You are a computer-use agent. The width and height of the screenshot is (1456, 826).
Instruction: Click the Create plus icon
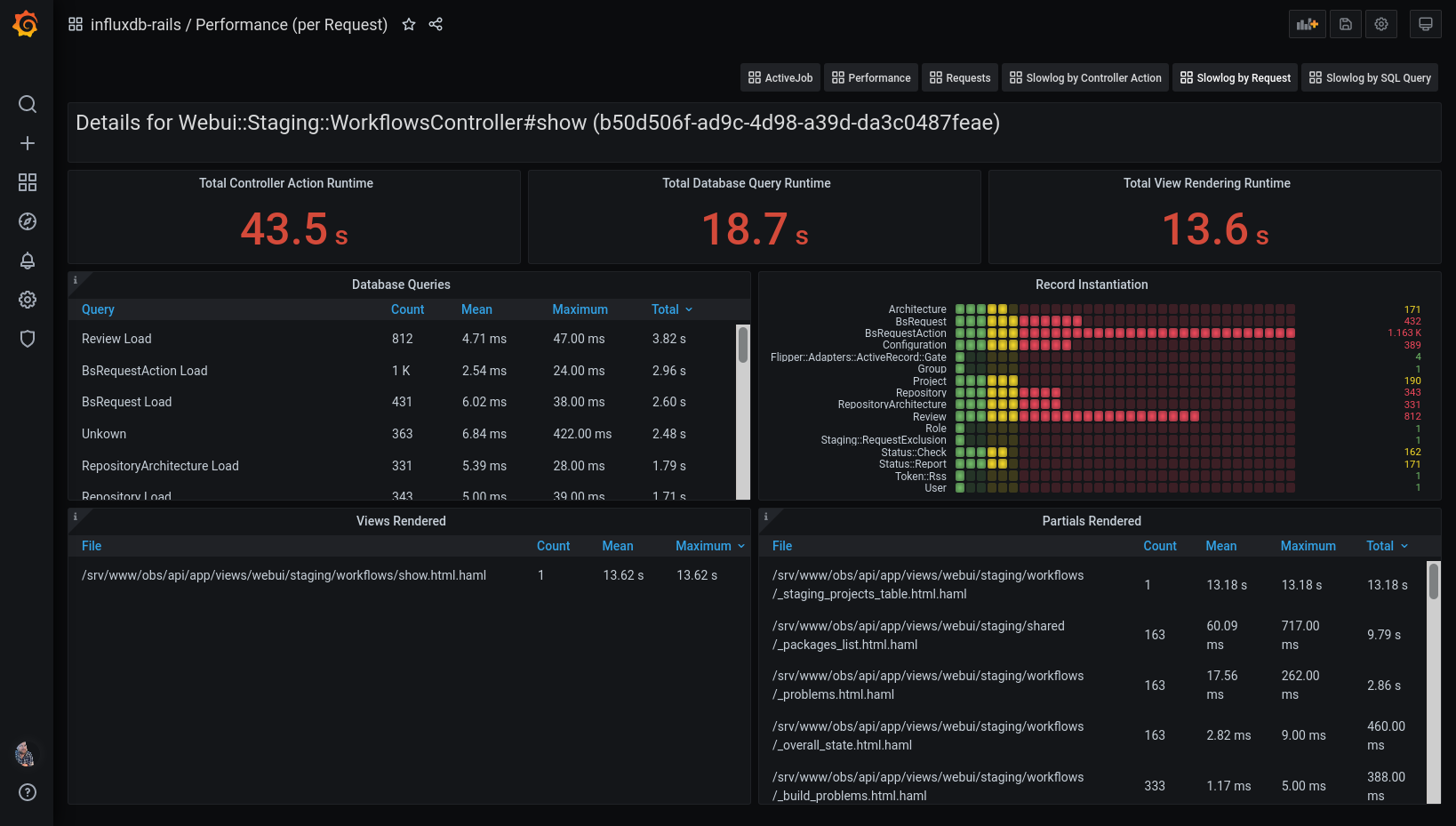tap(28, 143)
